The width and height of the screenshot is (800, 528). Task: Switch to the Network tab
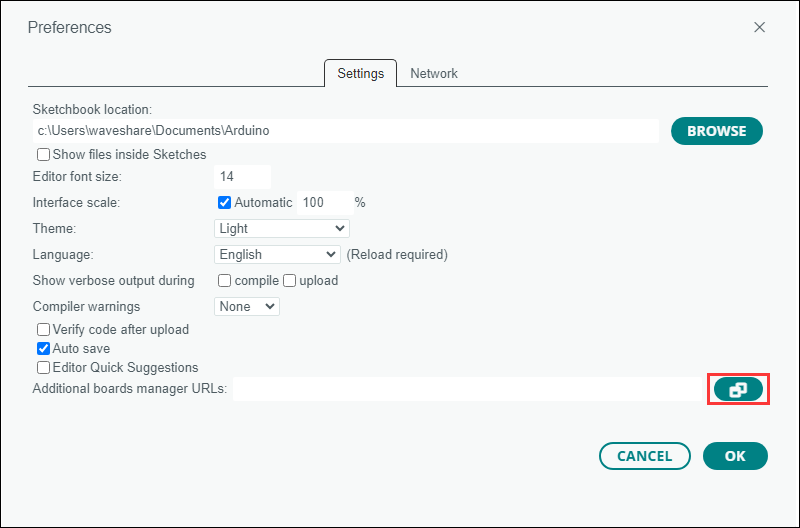click(434, 73)
